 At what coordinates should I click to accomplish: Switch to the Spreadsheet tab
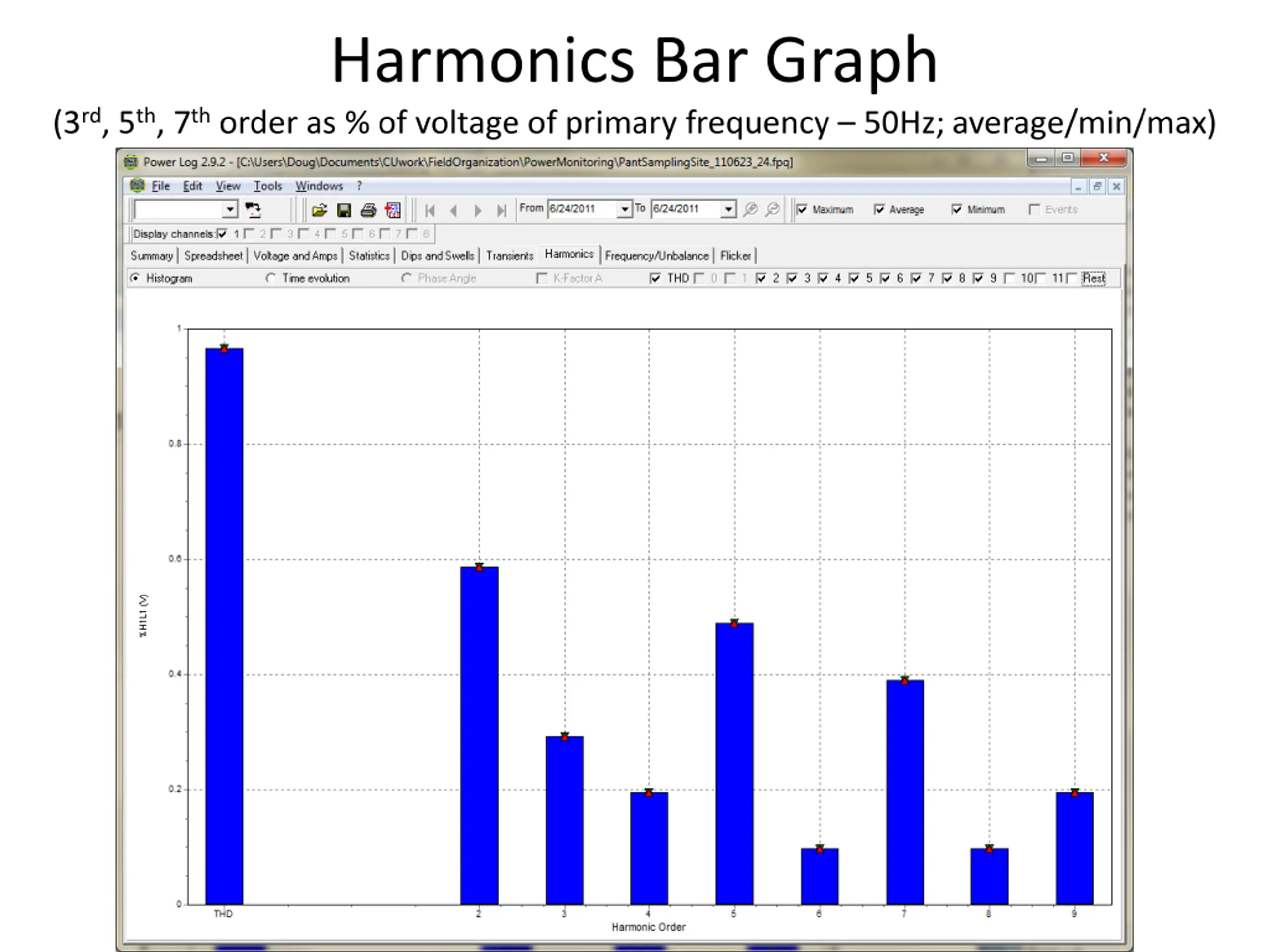[x=213, y=256]
